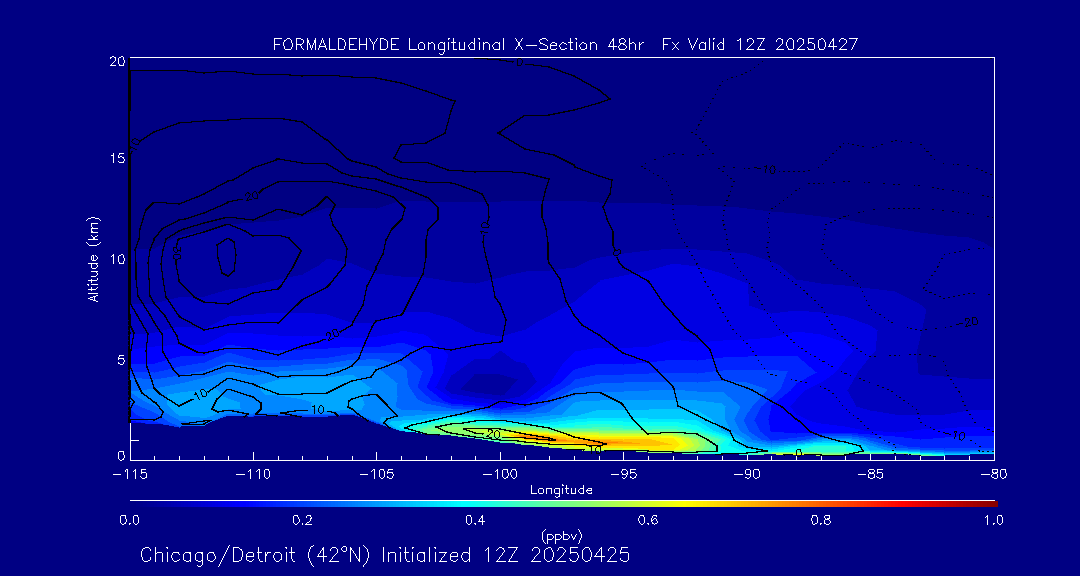Select the longitude tick label -115
1080x576 pixels.
(129, 475)
